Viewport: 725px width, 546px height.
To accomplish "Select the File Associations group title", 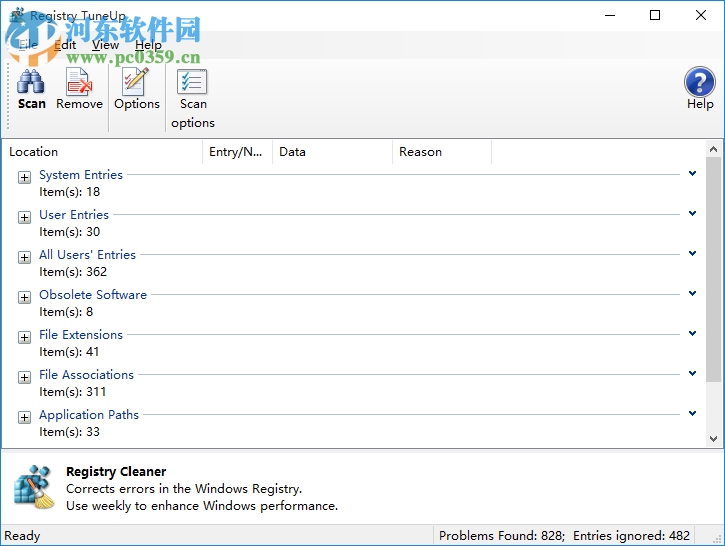I will coord(86,374).
